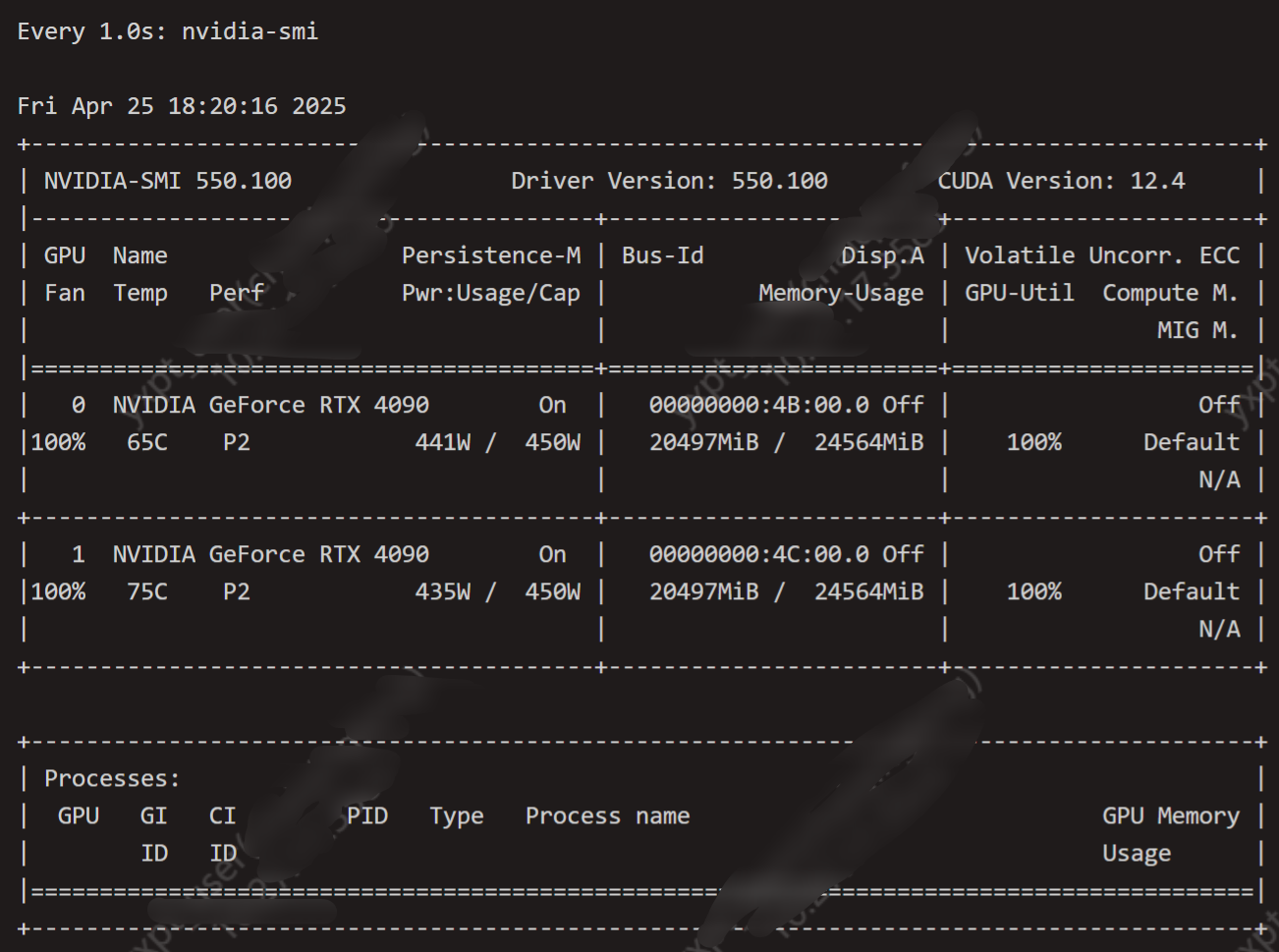Image resolution: width=1279 pixels, height=952 pixels.
Task: Click the 'Process name' column header
Action: (608, 815)
